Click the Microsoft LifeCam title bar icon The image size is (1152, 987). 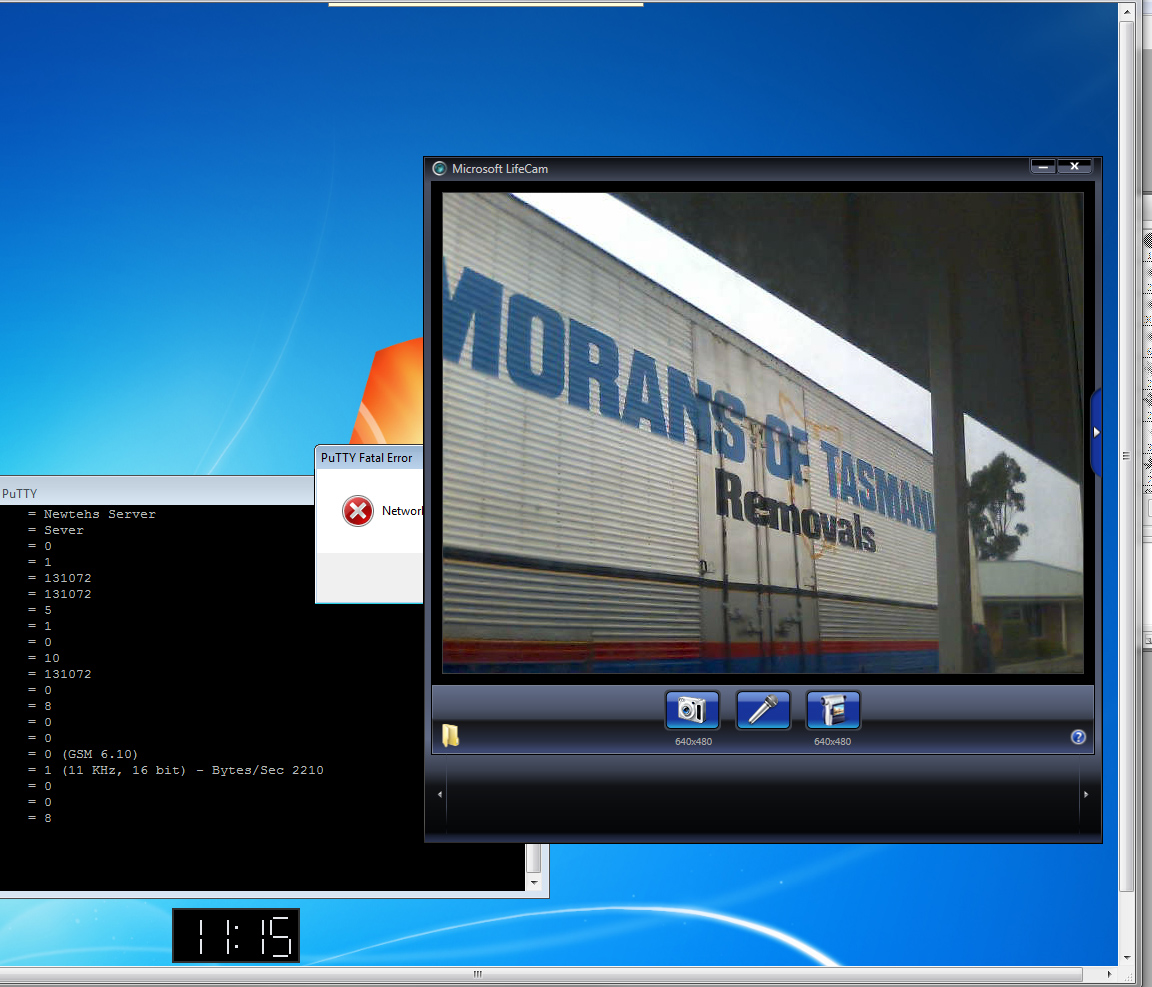[439, 168]
